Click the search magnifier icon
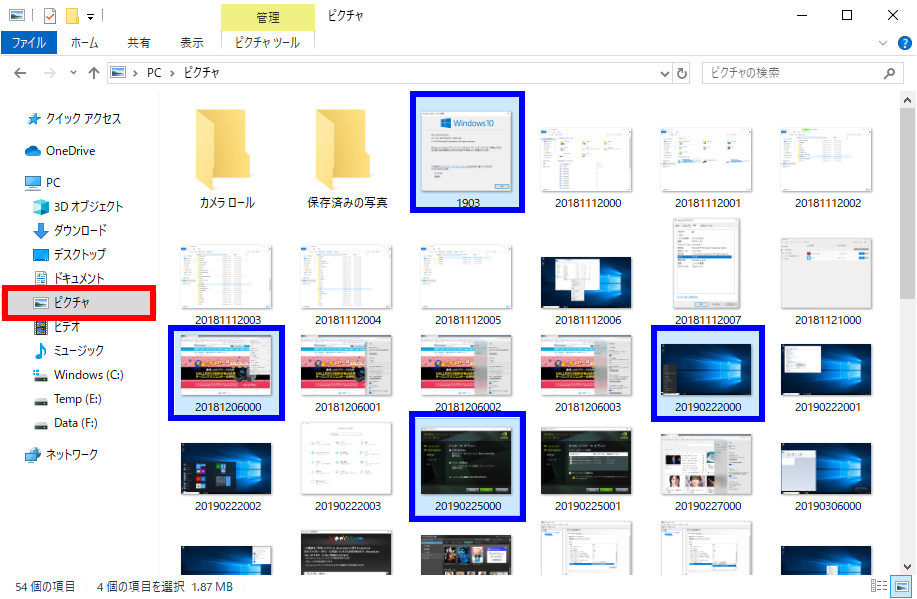917x599 pixels. pyautogui.click(x=890, y=73)
